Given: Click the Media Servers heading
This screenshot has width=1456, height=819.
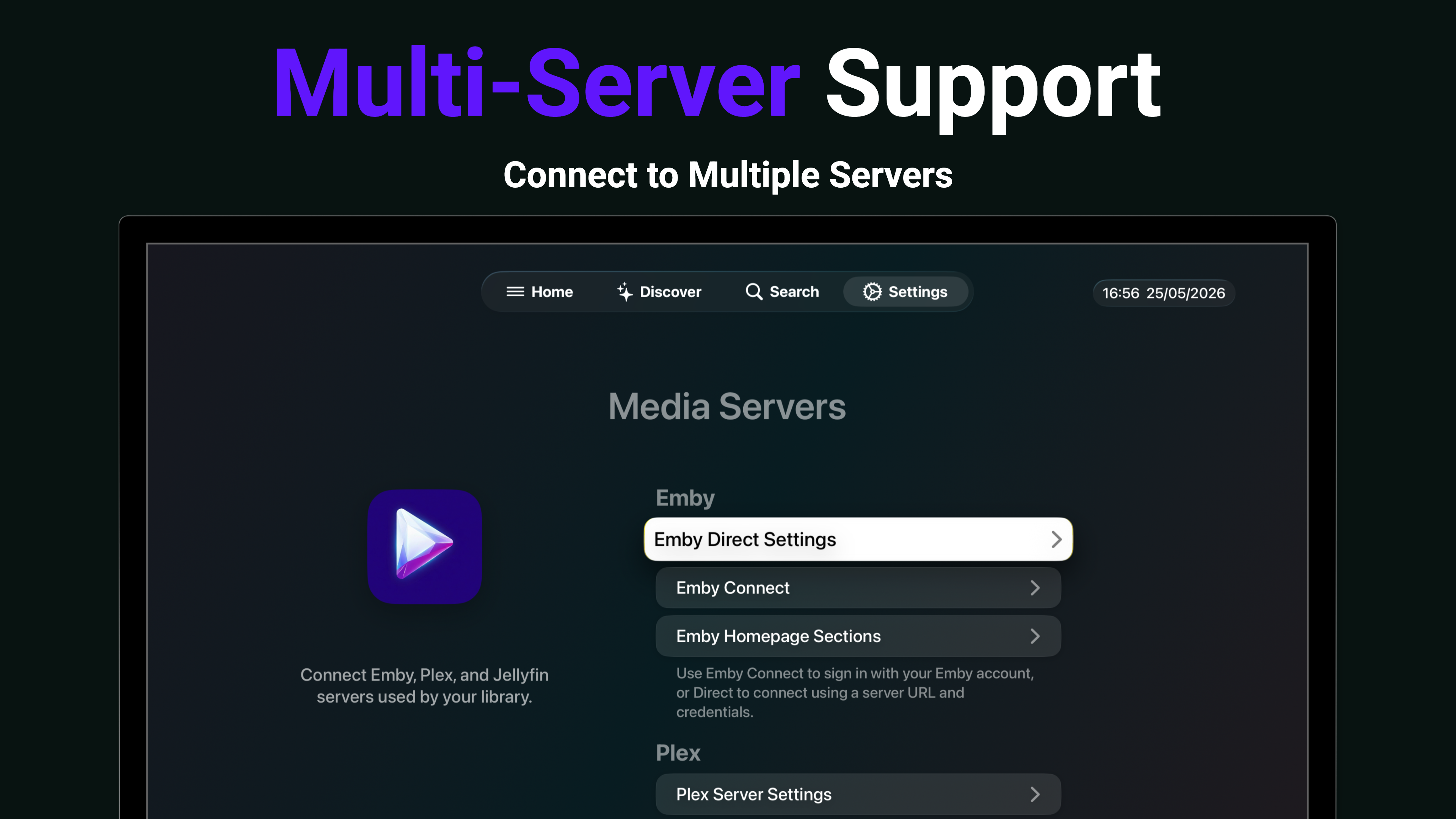Looking at the screenshot, I should (x=727, y=406).
